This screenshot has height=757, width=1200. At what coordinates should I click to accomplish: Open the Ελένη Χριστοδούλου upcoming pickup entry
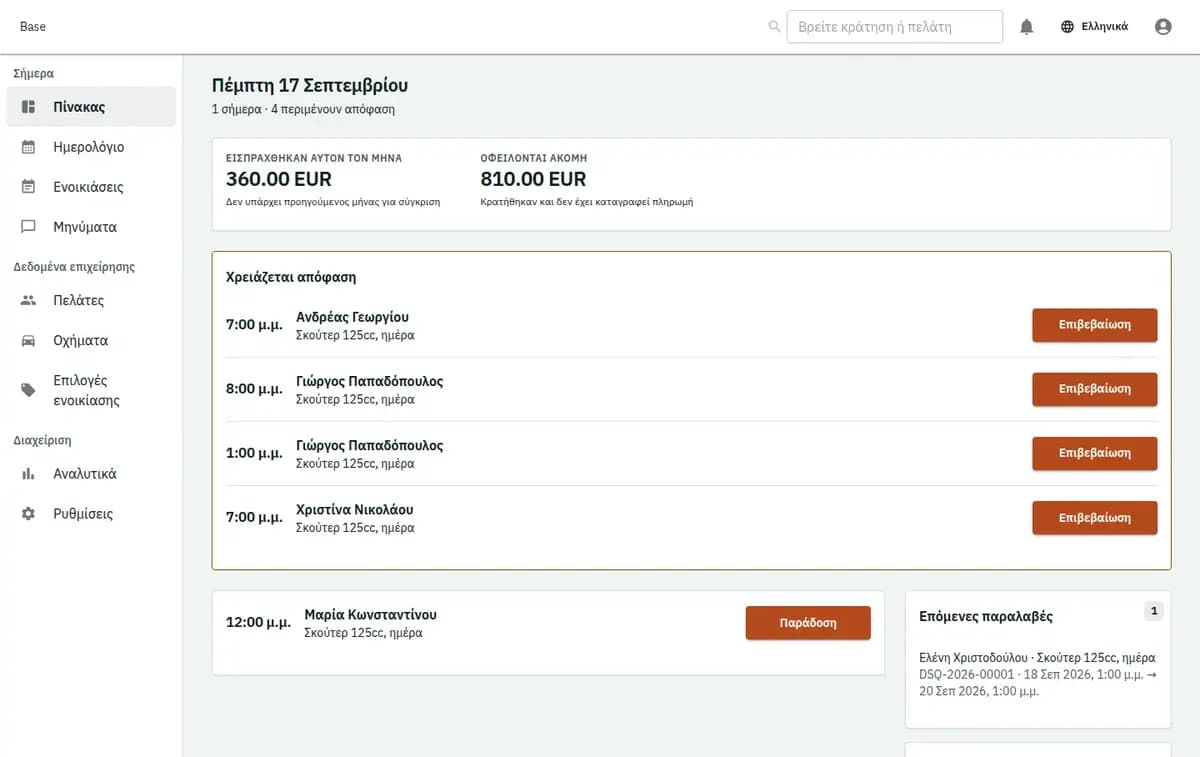[1037, 658]
